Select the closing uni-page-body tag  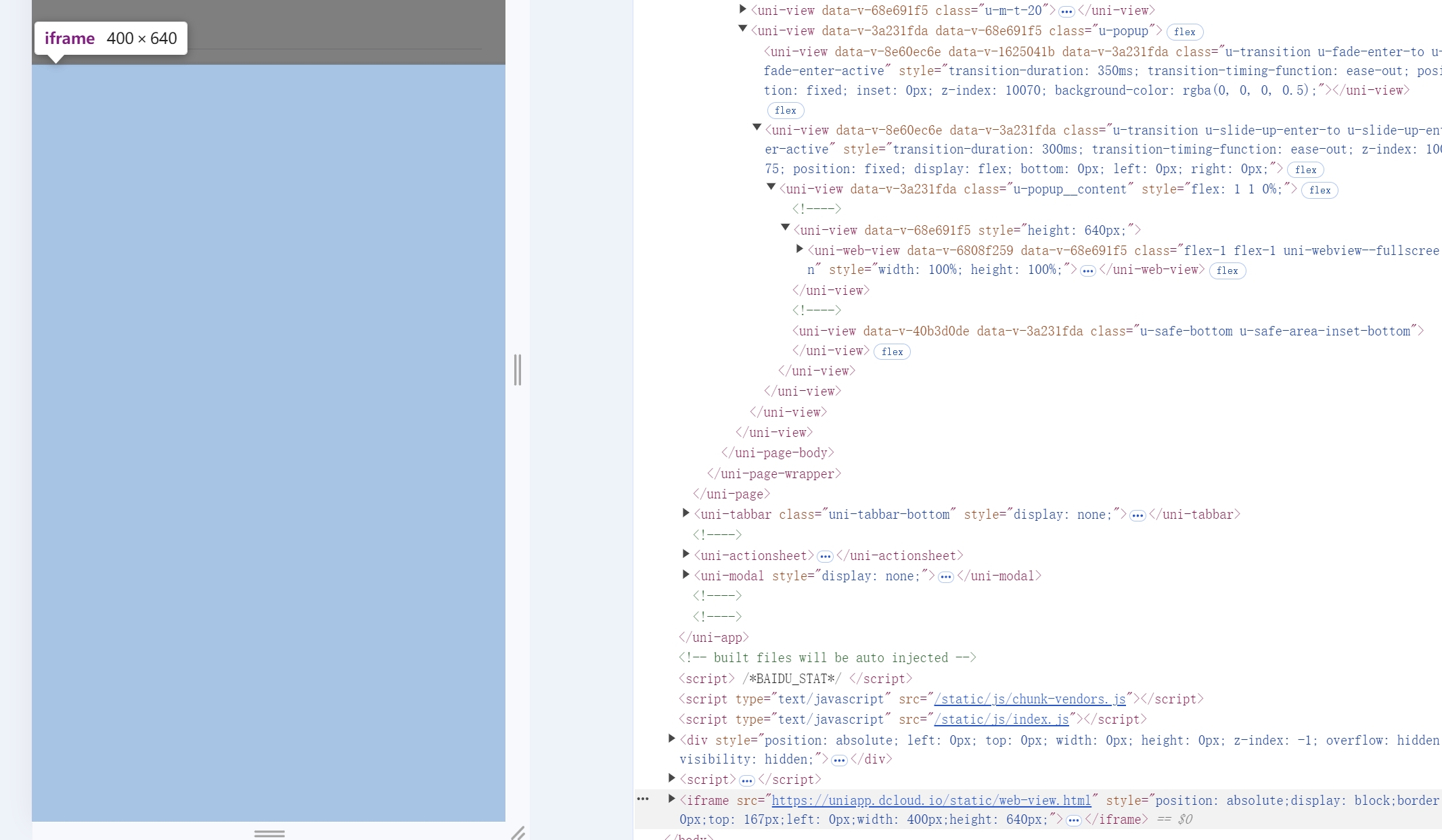pyautogui.click(x=778, y=452)
